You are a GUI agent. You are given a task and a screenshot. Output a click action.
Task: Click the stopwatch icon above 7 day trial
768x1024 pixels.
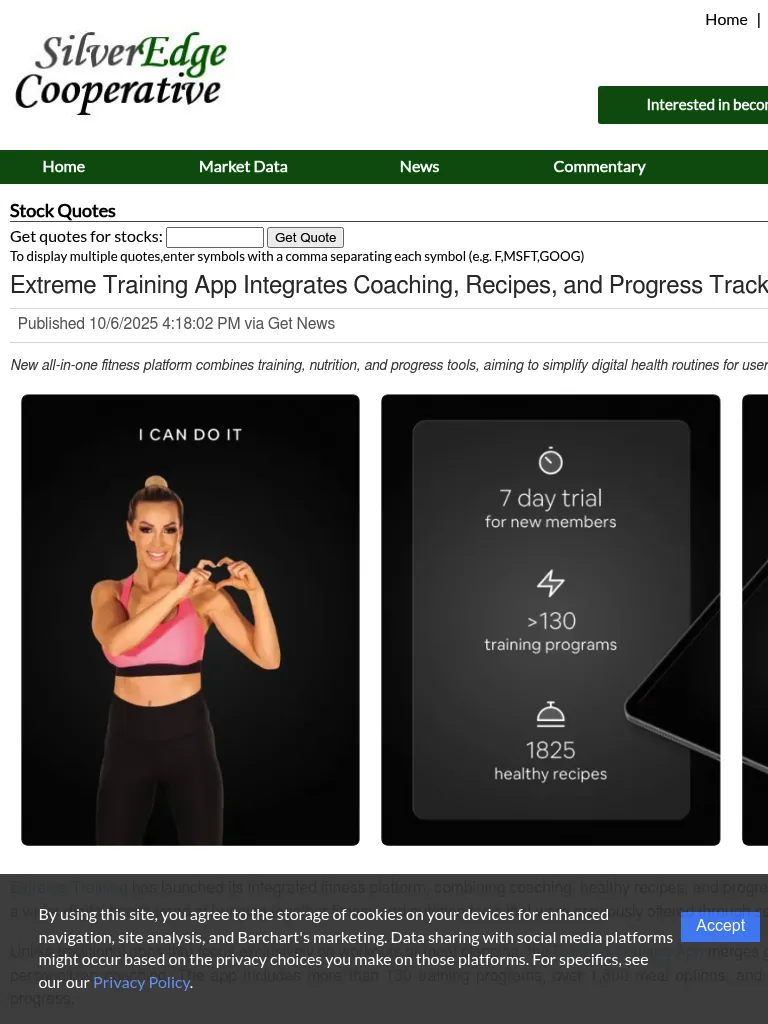(551, 460)
